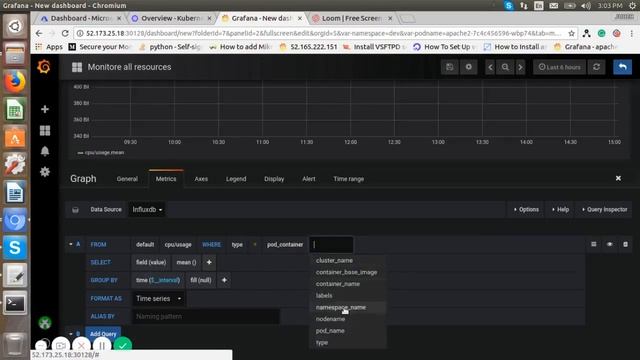Click the ALIAS BY naming pattern field
Screen dimensions: 640x360
pyautogui.click(x=206, y=316)
